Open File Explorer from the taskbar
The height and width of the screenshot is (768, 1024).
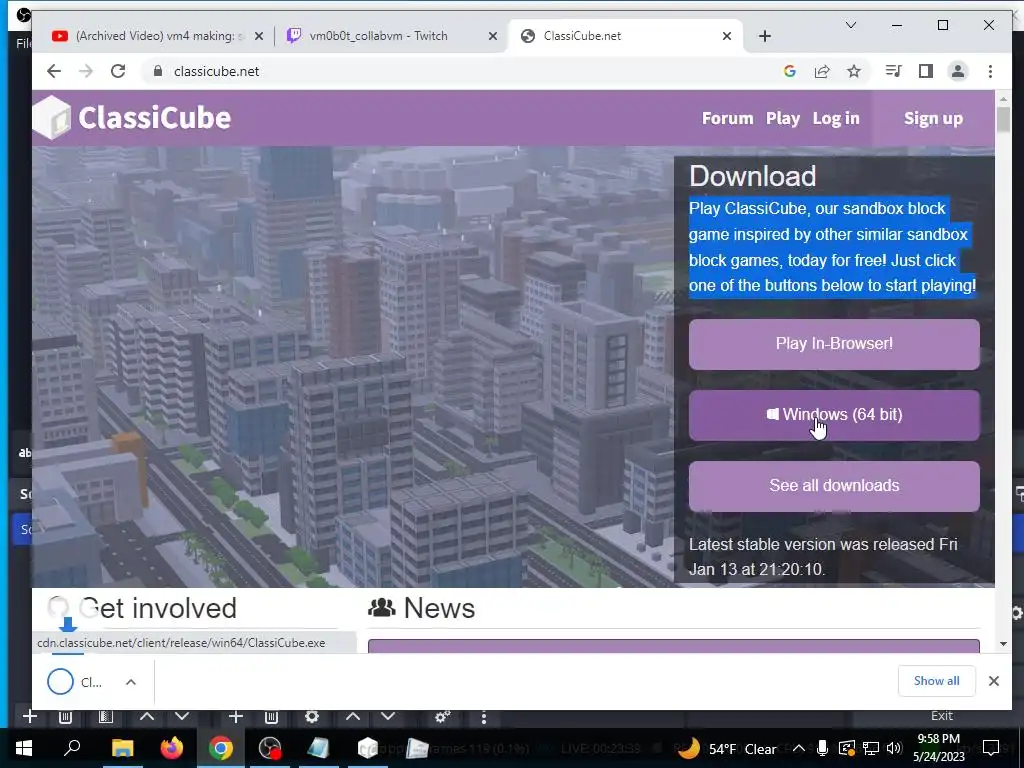122,748
